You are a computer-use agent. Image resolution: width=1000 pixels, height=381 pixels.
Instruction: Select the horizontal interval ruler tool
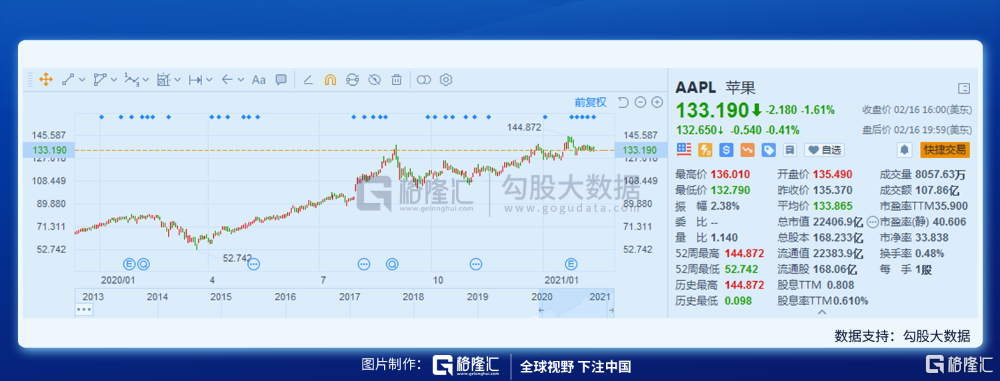[x=196, y=80]
